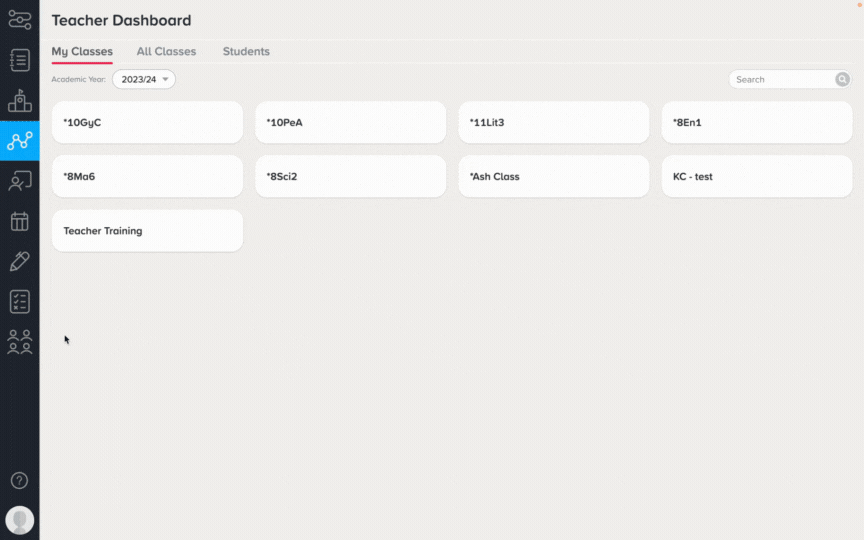Open the *10GyC class card

[147, 122]
